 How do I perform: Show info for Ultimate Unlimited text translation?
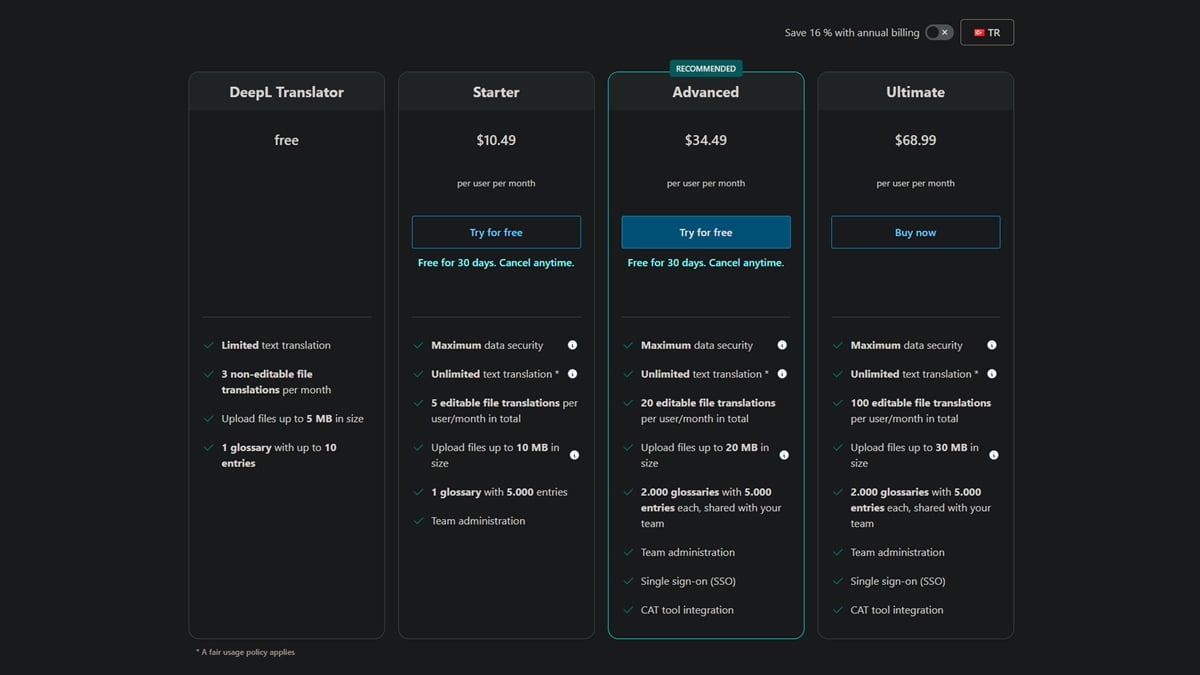point(991,374)
